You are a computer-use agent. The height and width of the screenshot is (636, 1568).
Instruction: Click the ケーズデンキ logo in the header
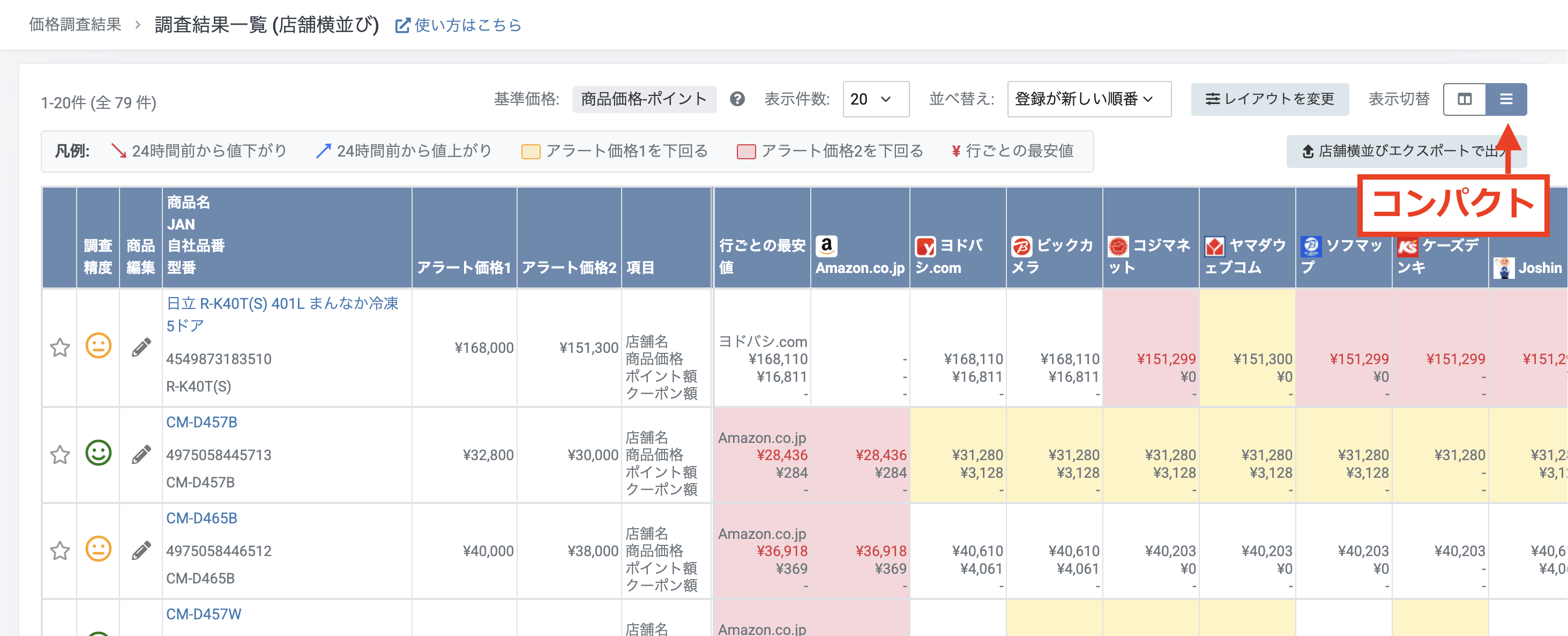(1407, 246)
